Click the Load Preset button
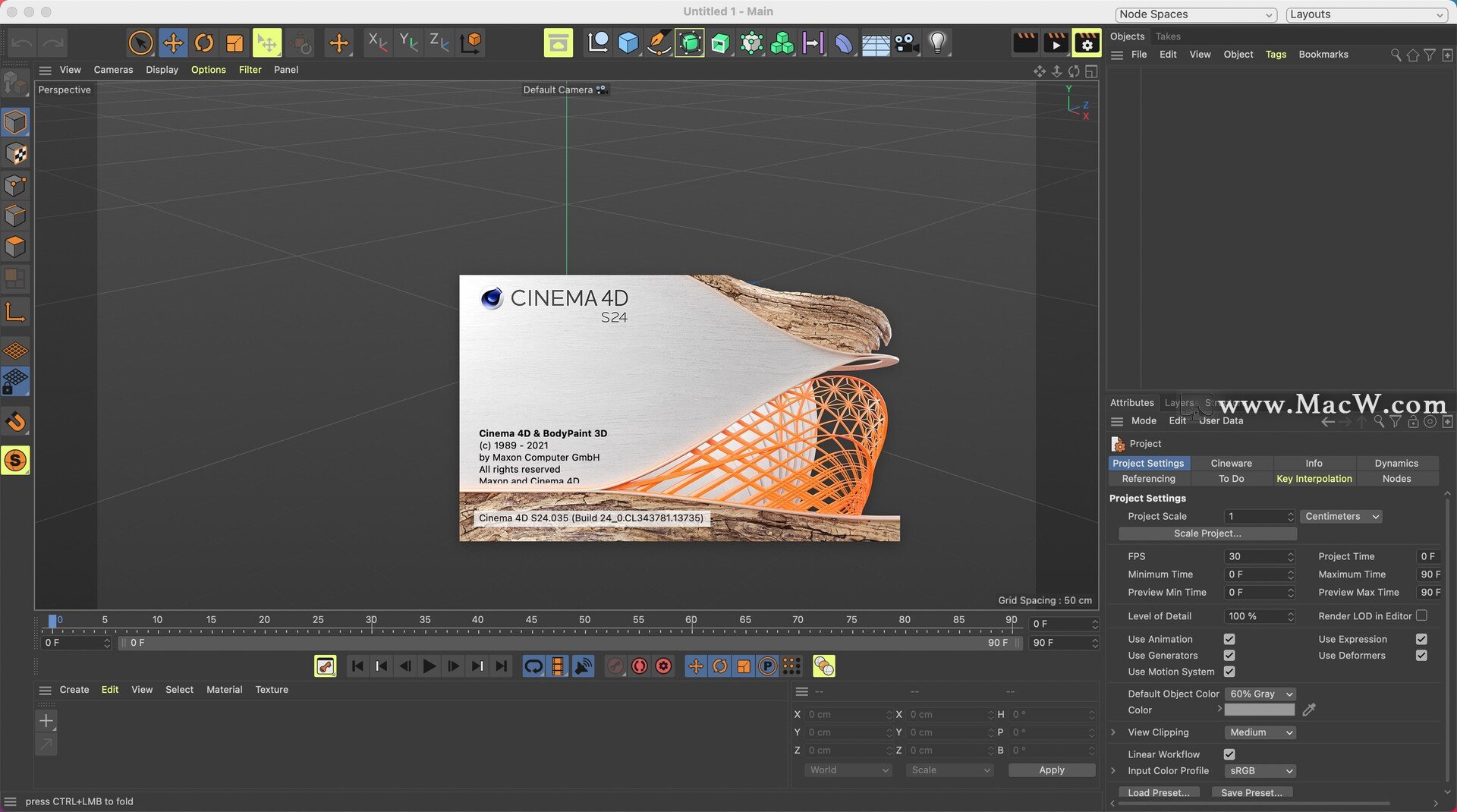The image size is (1457, 812). coord(1159,792)
